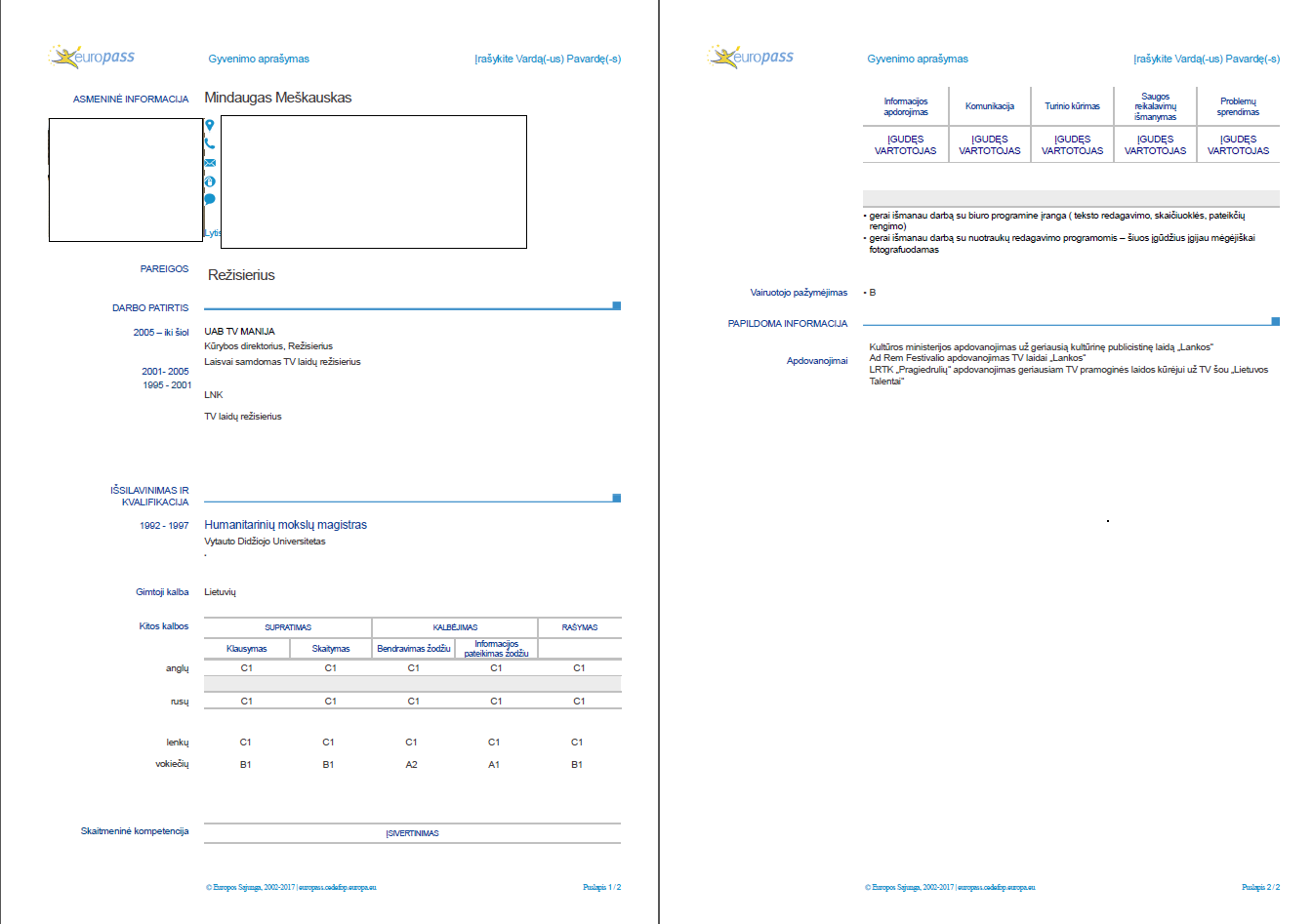Click the email envelope icon
This screenshot has width=1313, height=924.
pyautogui.click(x=210, y=163)
